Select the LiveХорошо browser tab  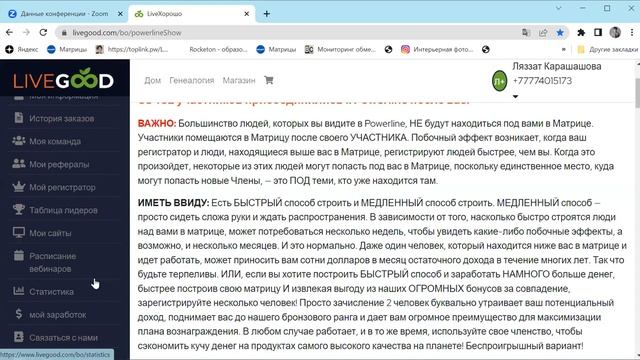point(191,14)
